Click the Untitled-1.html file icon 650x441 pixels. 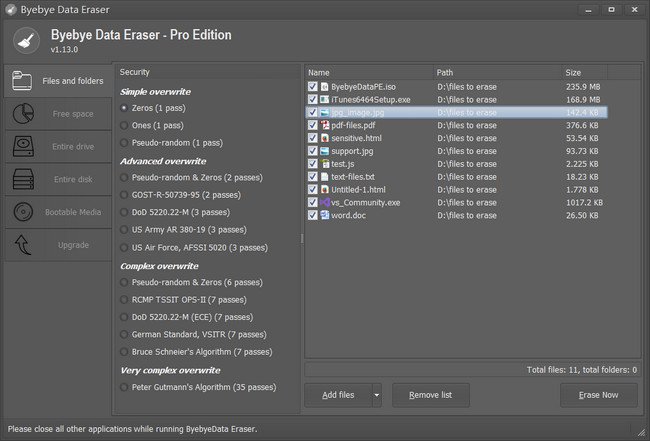pos(325,189)
